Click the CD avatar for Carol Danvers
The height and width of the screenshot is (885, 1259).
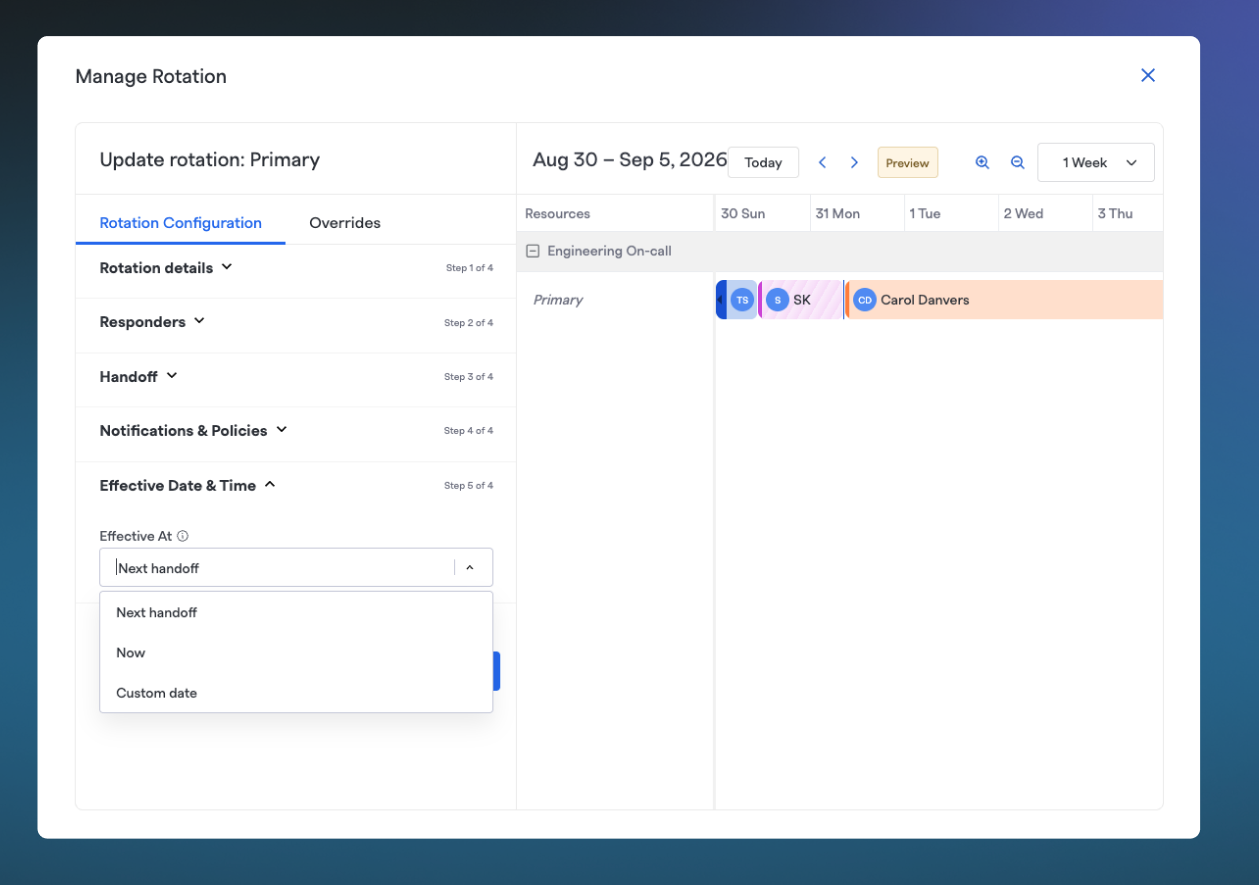click(x=864, y=299)
